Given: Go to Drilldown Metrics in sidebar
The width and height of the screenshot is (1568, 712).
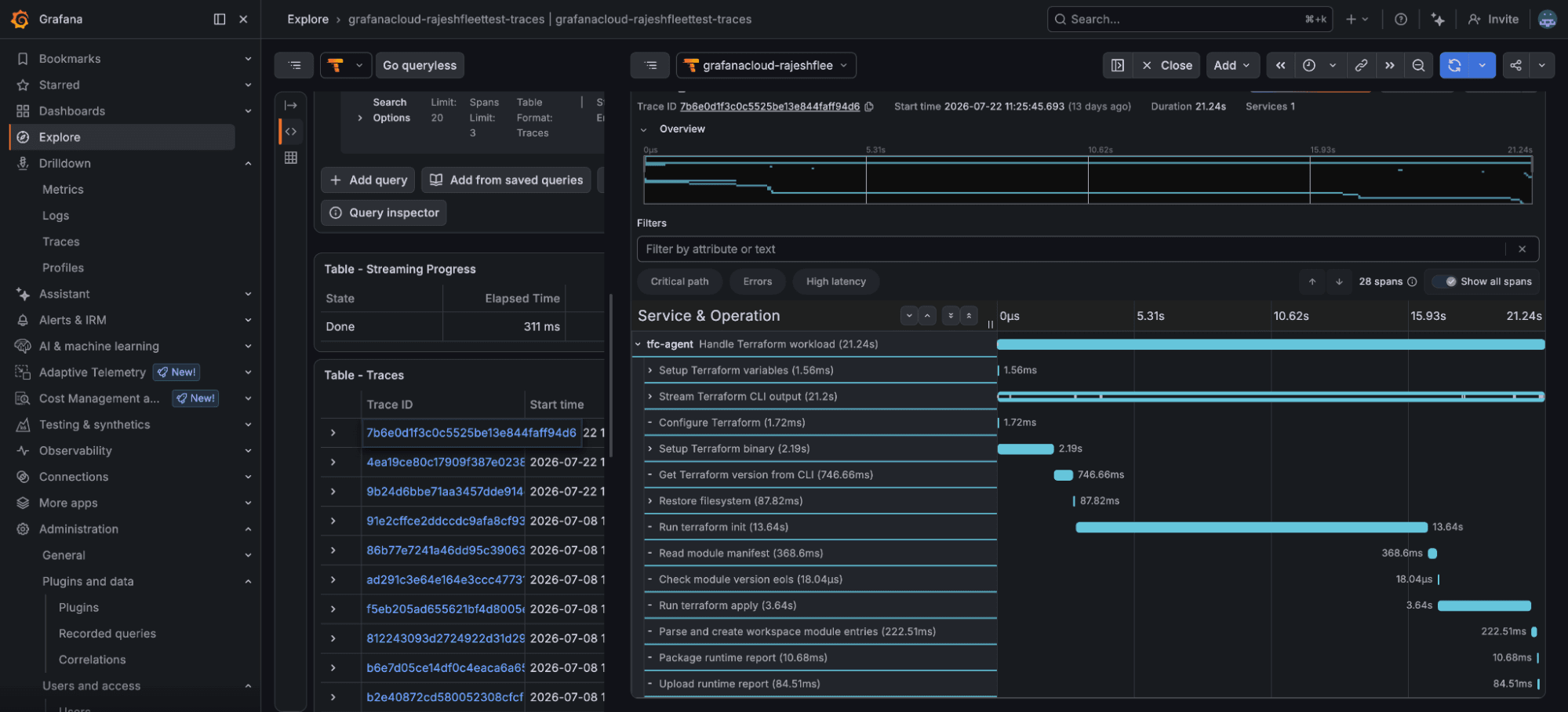Looking at the screenshot, I should [63, 189].
